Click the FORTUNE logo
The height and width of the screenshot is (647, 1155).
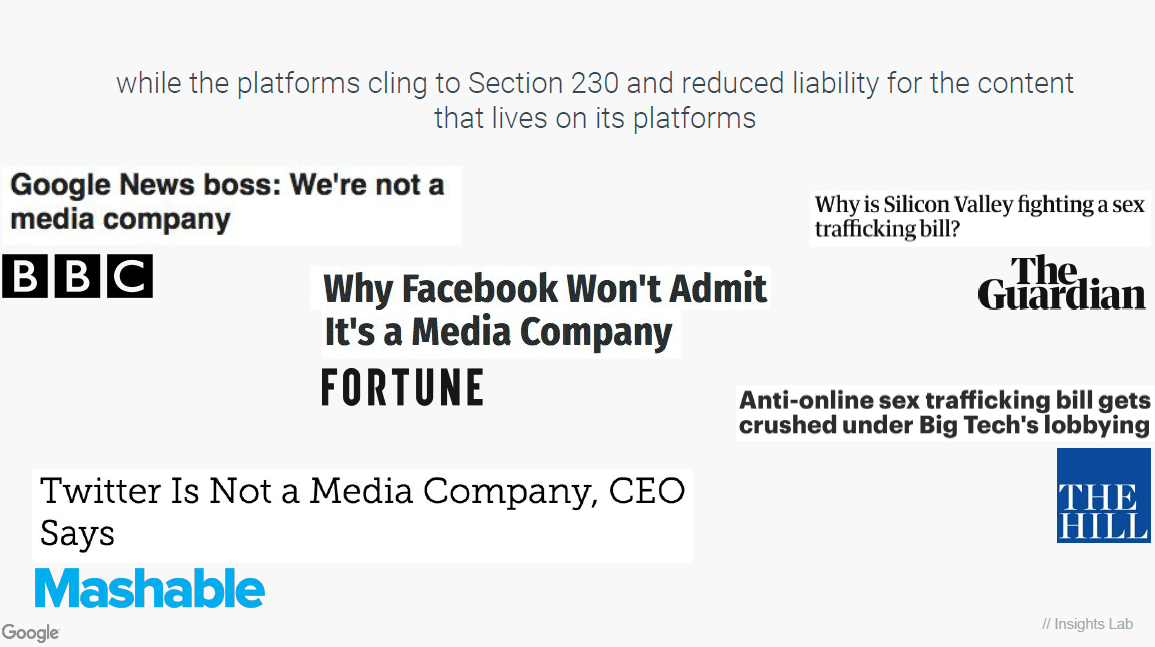click(402, 388)
